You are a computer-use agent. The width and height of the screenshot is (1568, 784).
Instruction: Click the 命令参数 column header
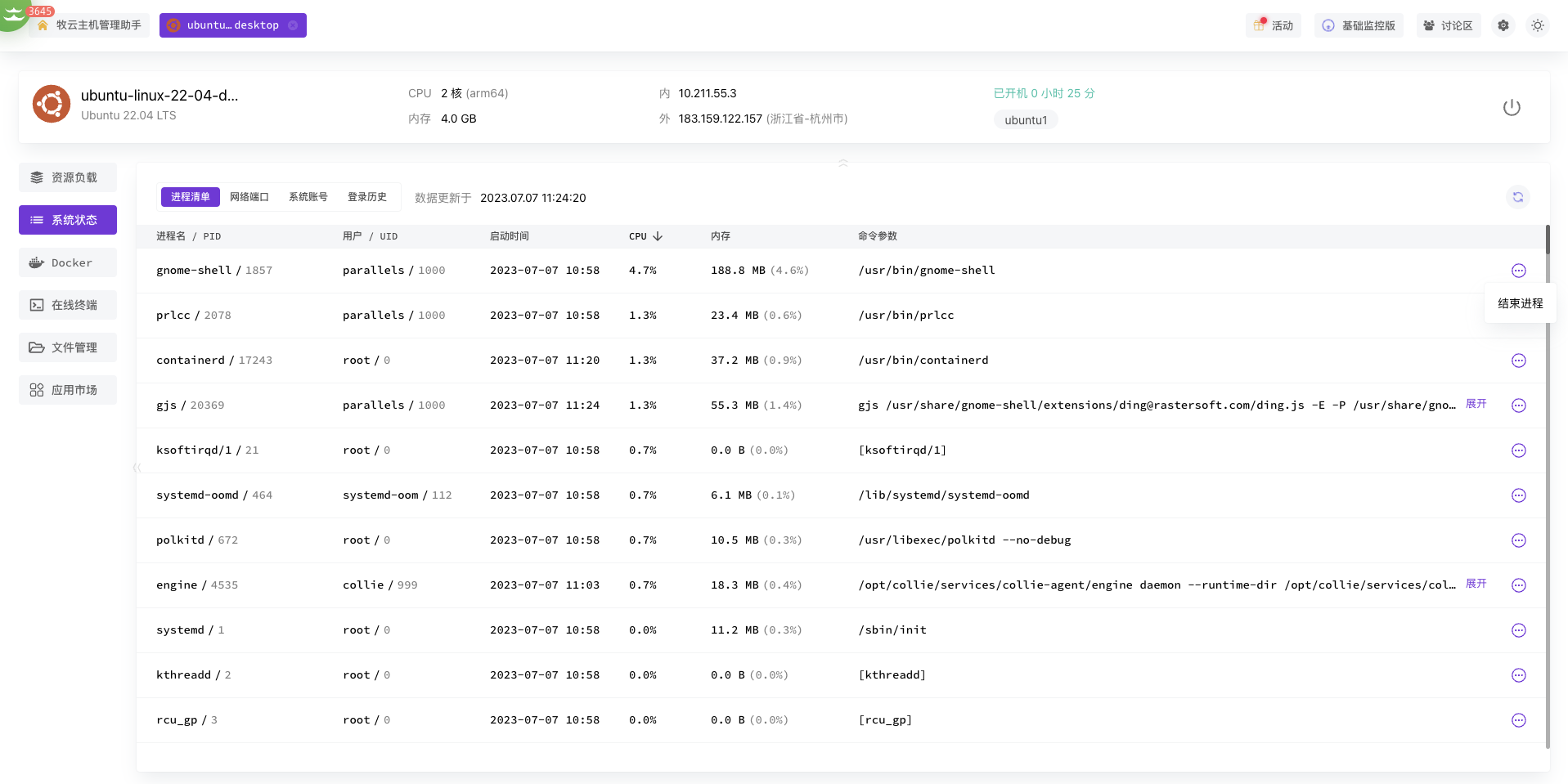click(878, 236)
